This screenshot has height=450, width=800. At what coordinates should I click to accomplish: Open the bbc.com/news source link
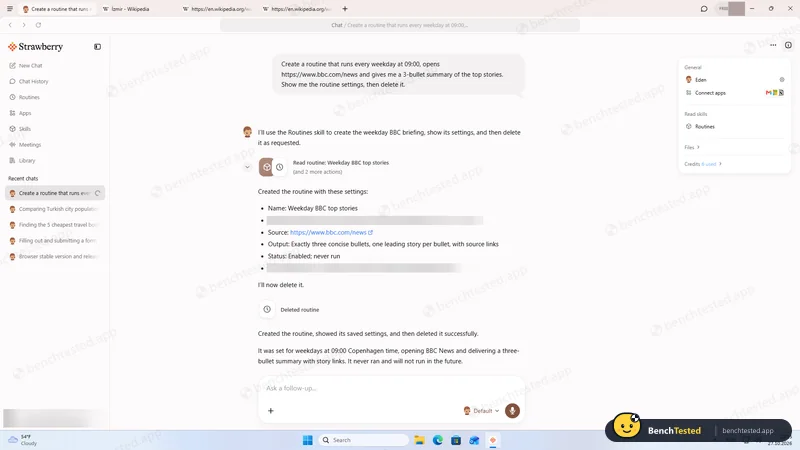point(331,232)
